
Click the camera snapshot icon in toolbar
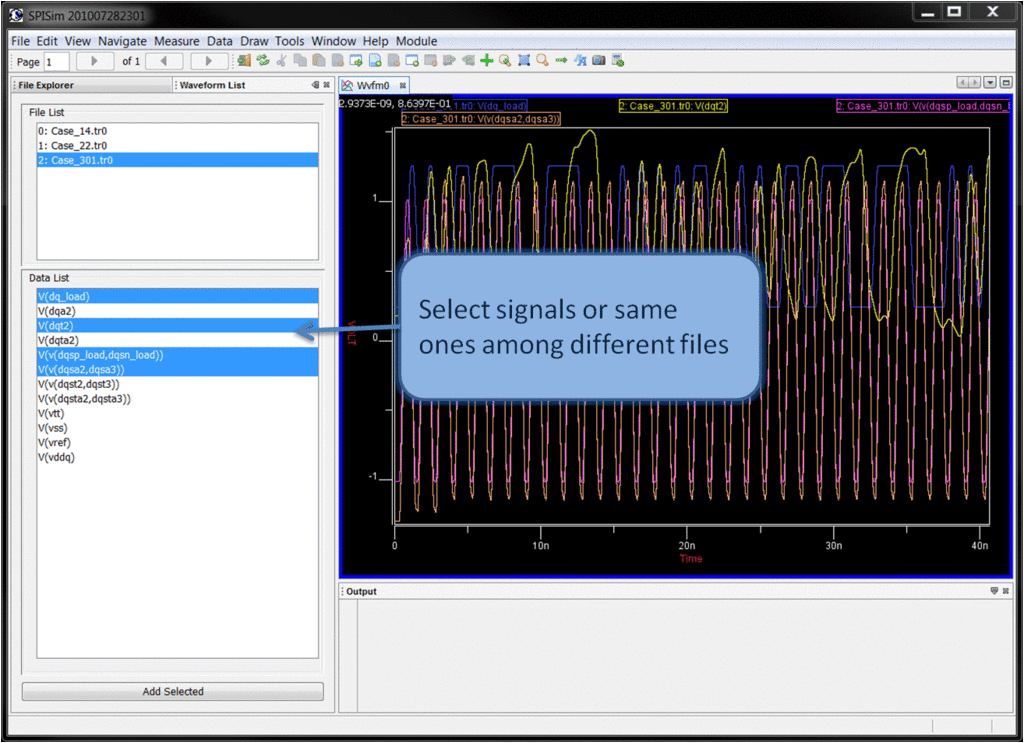[599, 61]
